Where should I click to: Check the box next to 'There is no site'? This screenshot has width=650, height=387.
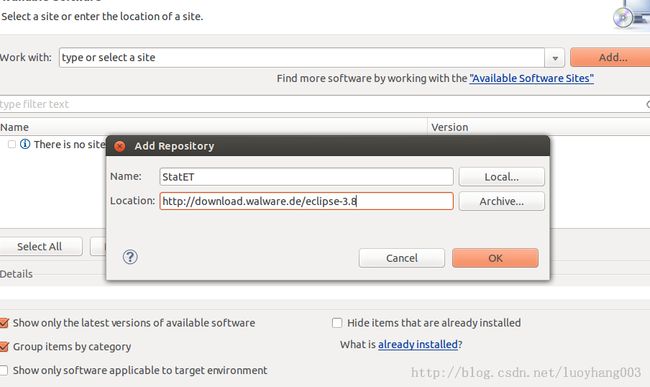click(12, 144)
